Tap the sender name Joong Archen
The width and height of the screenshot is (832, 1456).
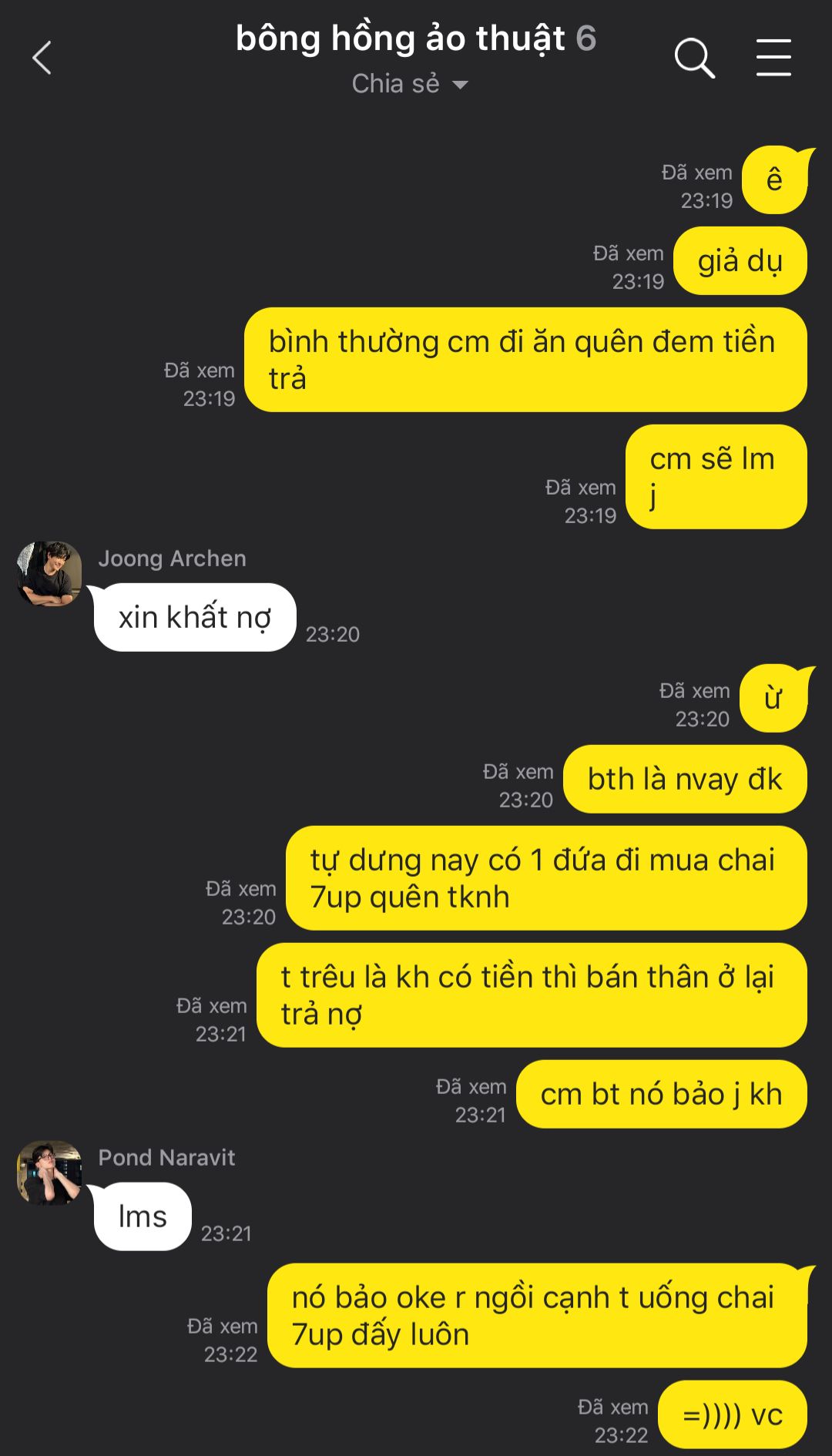[x=172, y=559]
